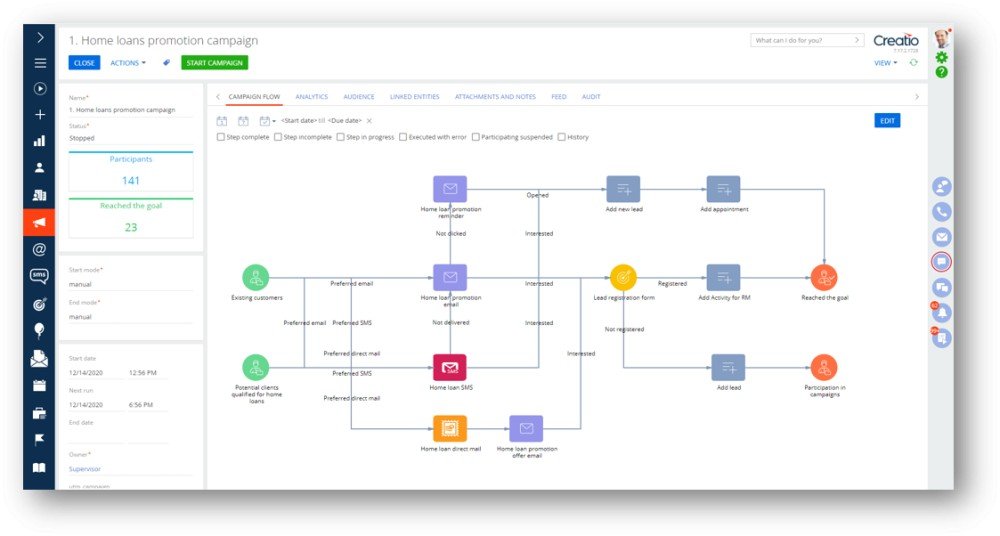1000x536 pixels.
Task: Open the system designer gear icon
Action: pyautogui.click(x=941, y=57)
